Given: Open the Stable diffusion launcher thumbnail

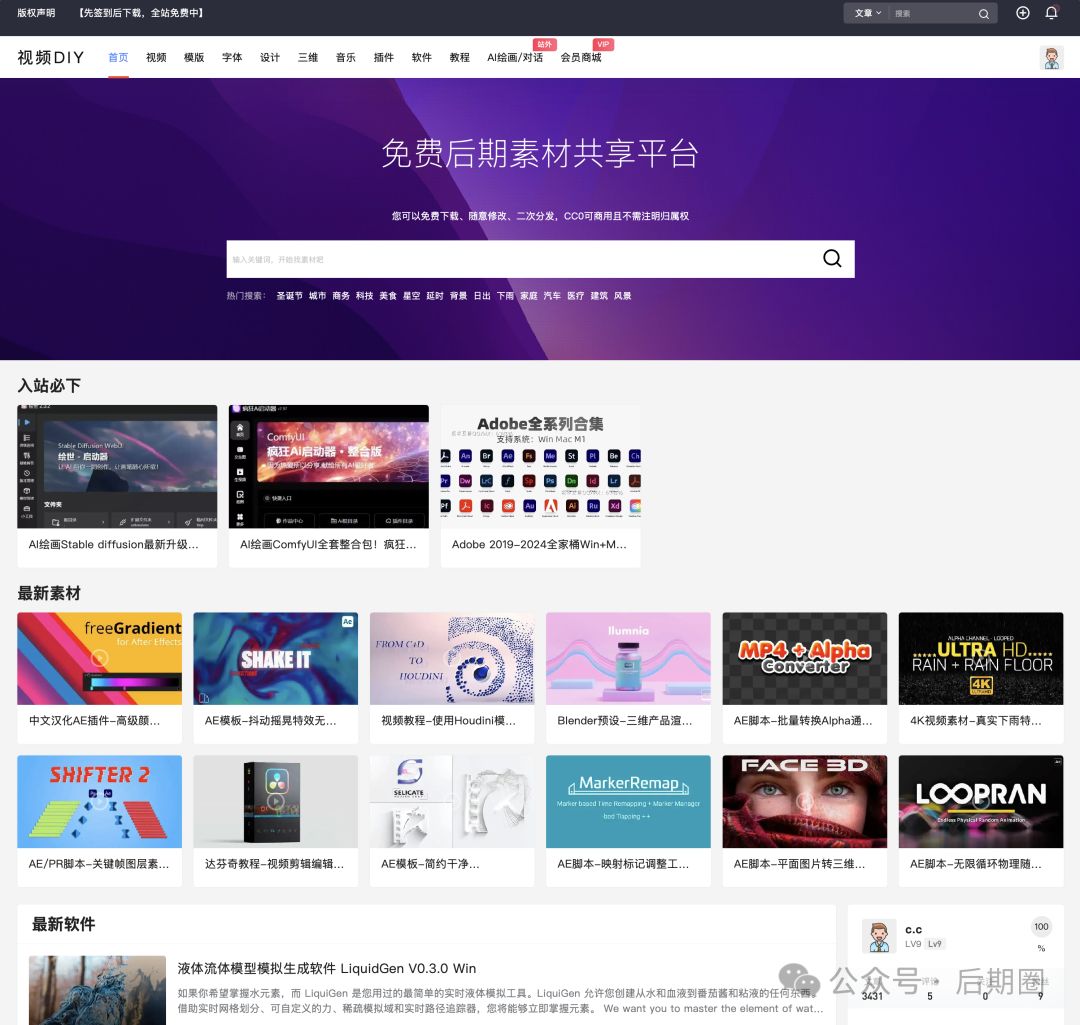Looking at the screenshot, I should coord(117,466).
